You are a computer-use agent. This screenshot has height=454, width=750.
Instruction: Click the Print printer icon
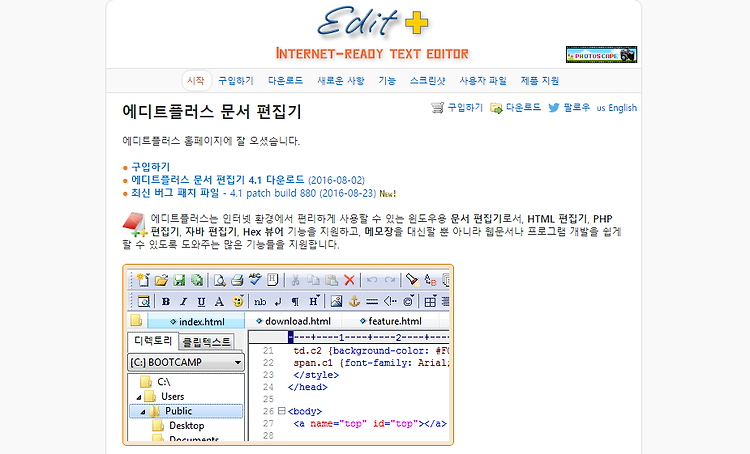[x=237, y=280]
